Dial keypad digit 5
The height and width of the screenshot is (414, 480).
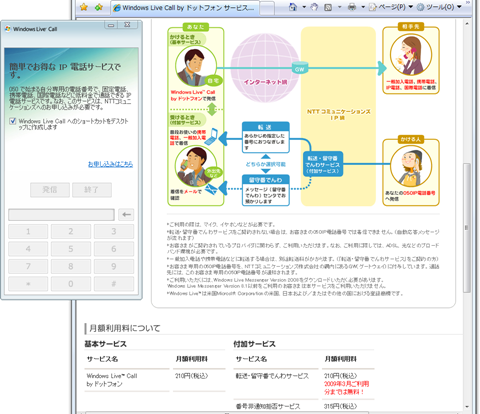tap(71, 249)
